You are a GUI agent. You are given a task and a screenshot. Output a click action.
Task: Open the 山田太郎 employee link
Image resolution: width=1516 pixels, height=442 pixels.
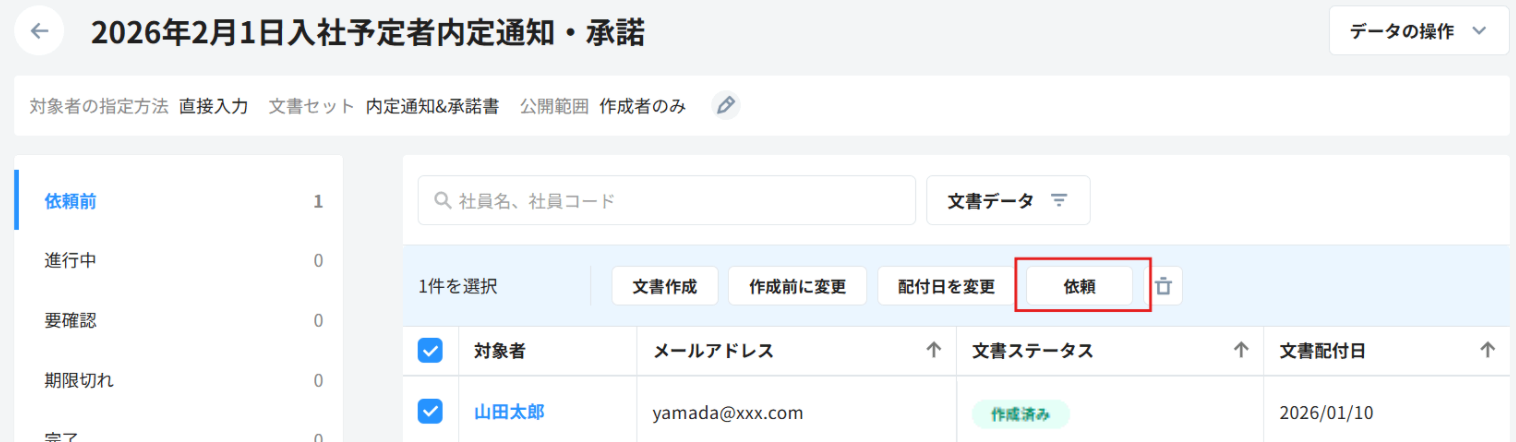pos(509,412)
